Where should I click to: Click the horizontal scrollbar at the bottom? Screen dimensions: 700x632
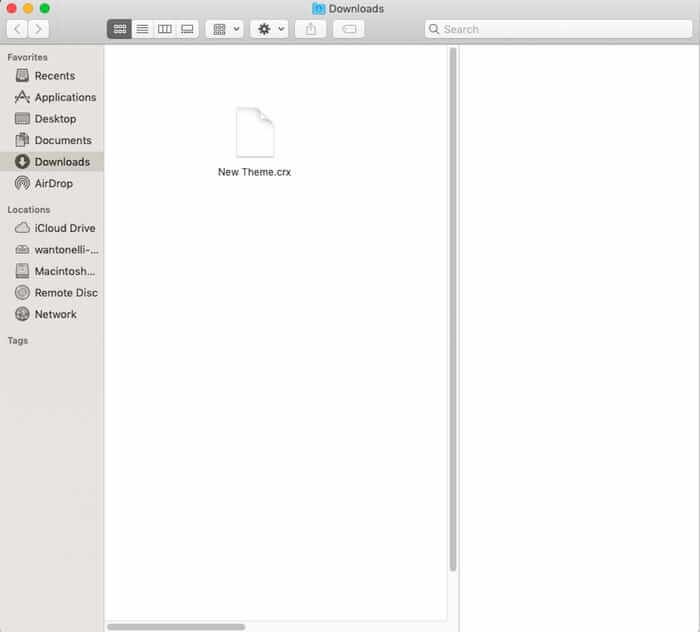pyautogui.click(x=176, y=627)
